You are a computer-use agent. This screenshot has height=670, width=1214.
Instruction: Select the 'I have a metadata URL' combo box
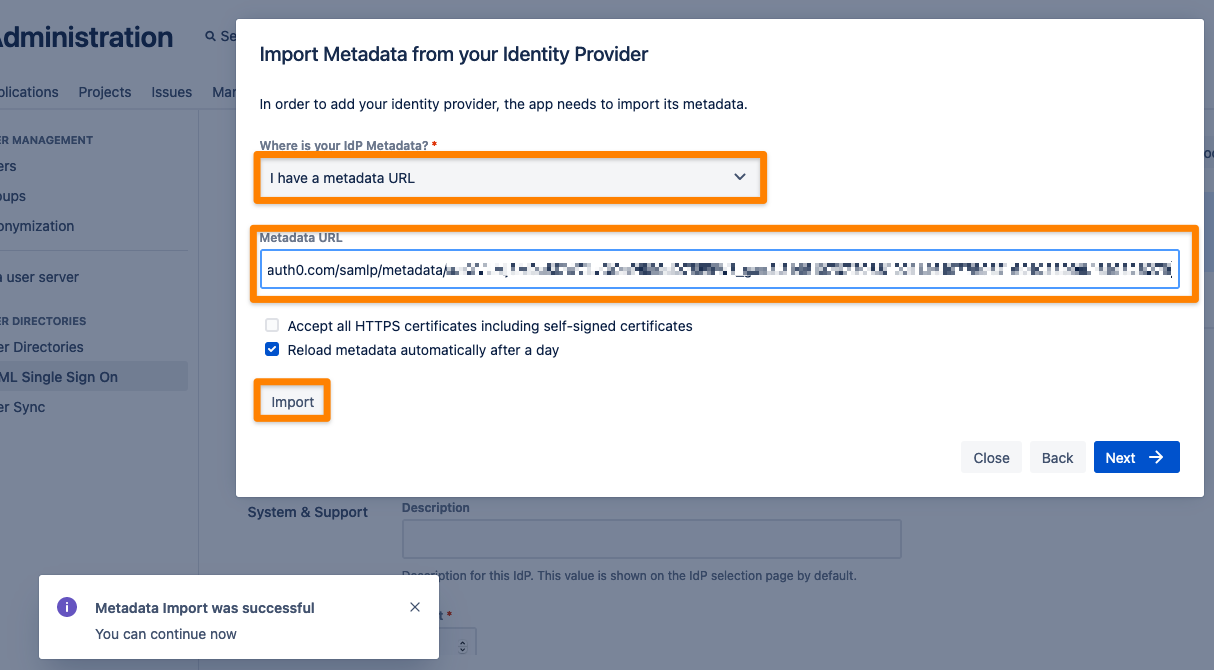point(510,177)
